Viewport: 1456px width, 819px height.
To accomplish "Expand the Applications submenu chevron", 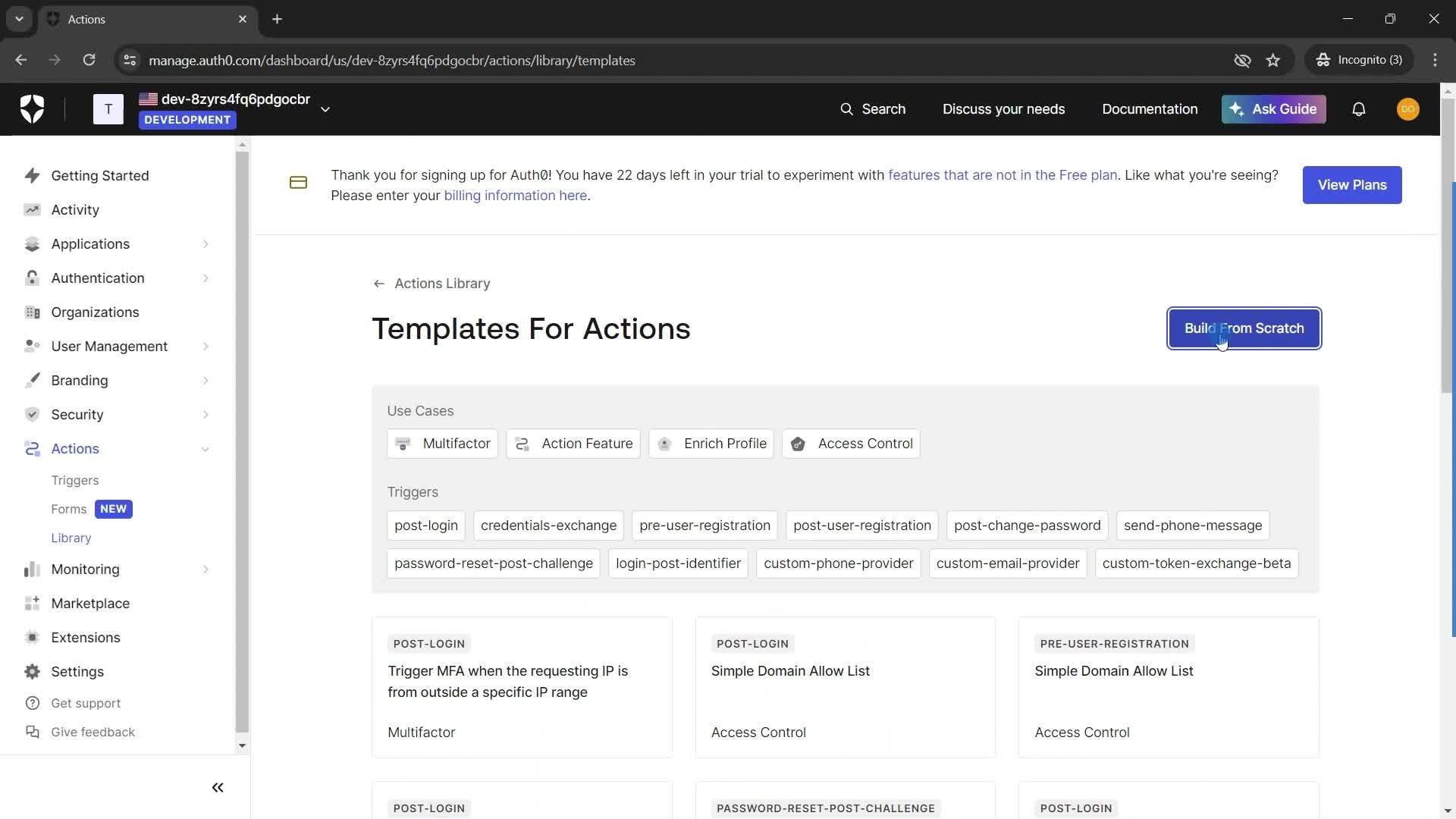I will click(x=206, y=244).
